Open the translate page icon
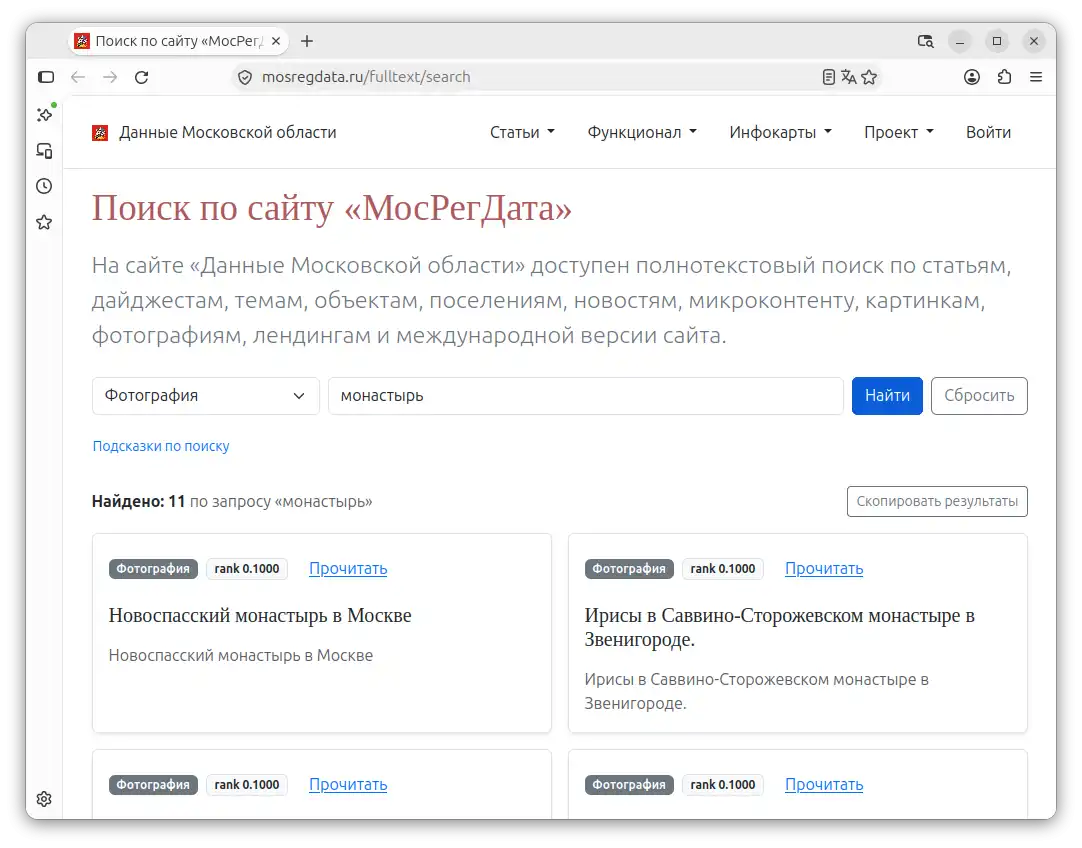 (849, 77)
